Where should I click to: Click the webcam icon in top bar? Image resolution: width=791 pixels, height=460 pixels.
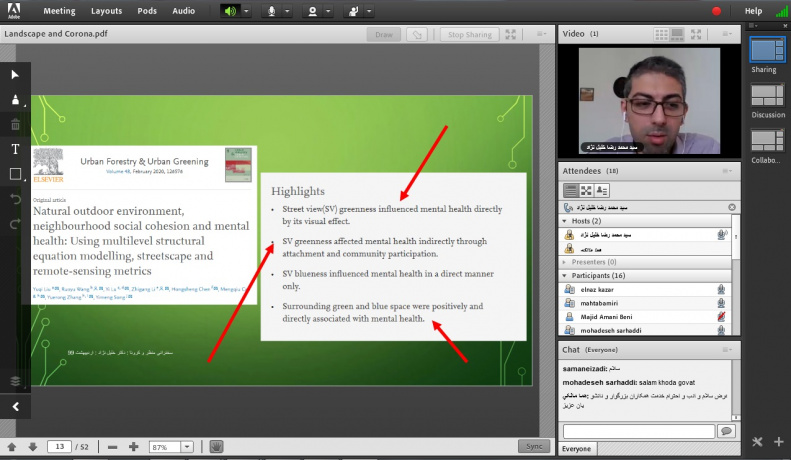314,11
